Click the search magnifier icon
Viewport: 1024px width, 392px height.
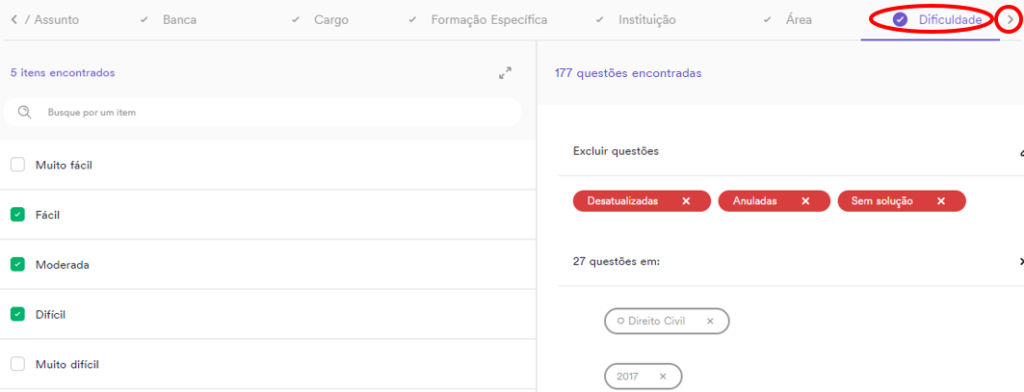click(x=25, y=112)
